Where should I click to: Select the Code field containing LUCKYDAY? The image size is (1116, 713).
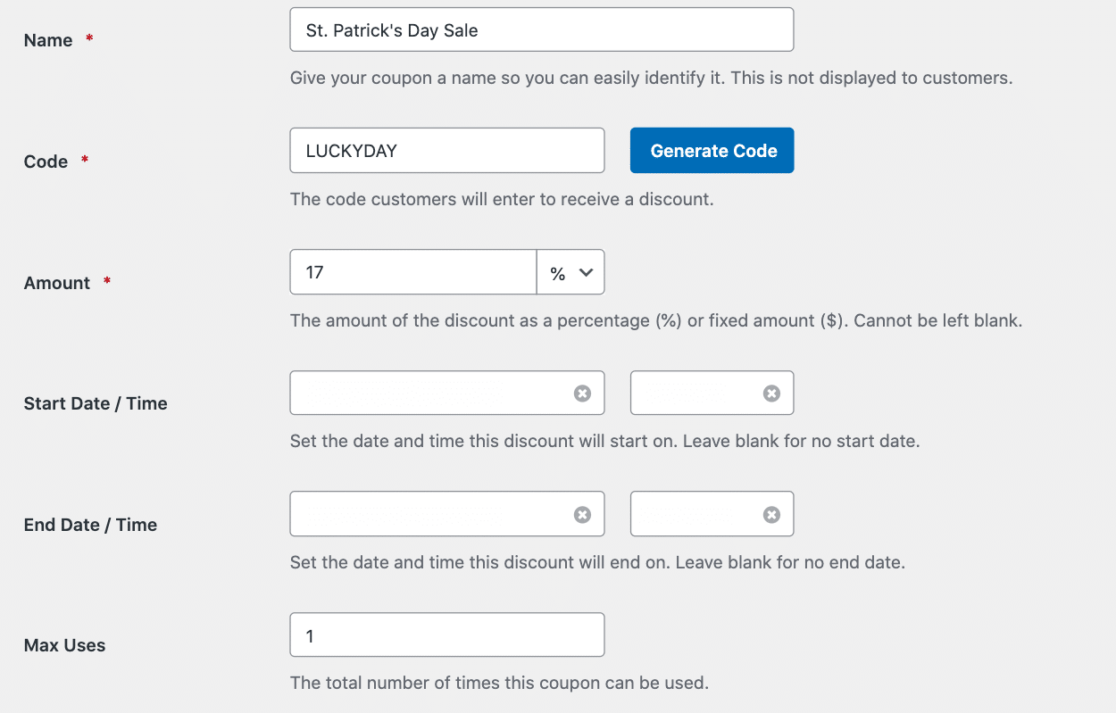pos(447,150)
